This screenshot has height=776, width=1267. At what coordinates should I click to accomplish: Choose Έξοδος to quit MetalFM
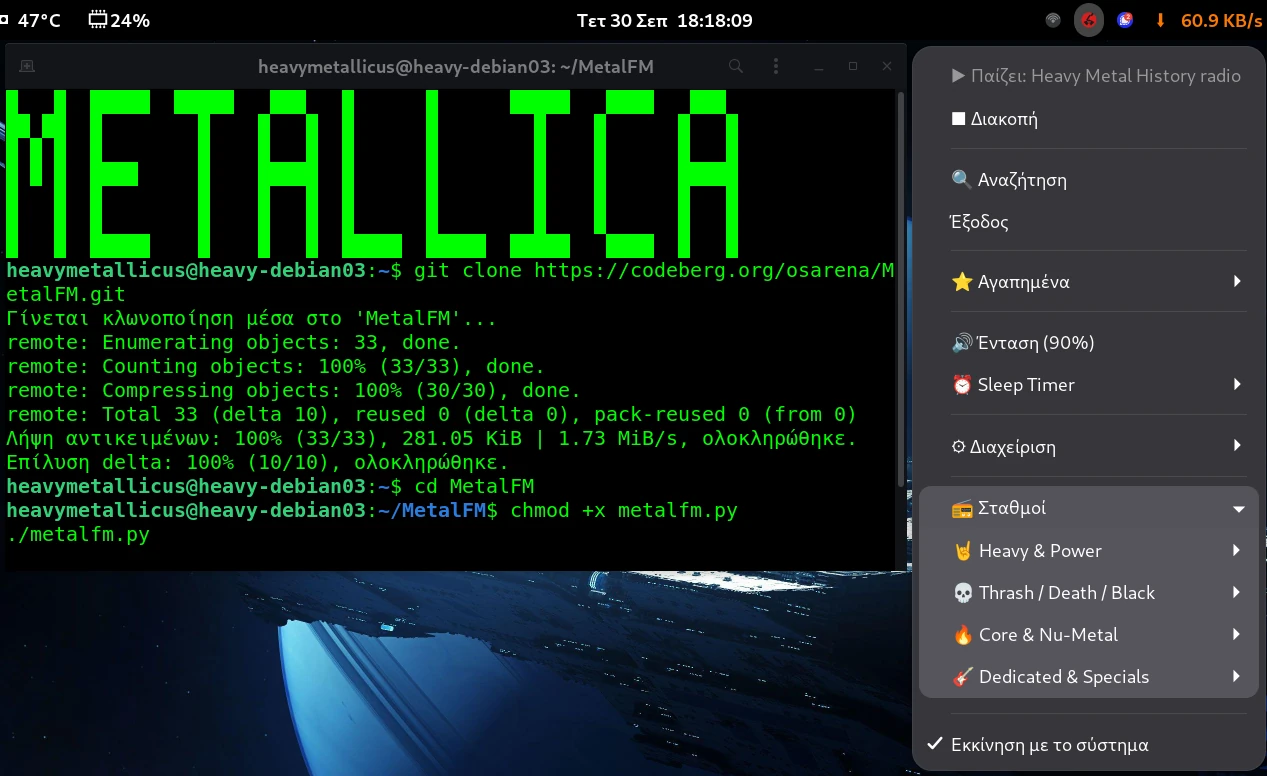[x=1089, y=222]
